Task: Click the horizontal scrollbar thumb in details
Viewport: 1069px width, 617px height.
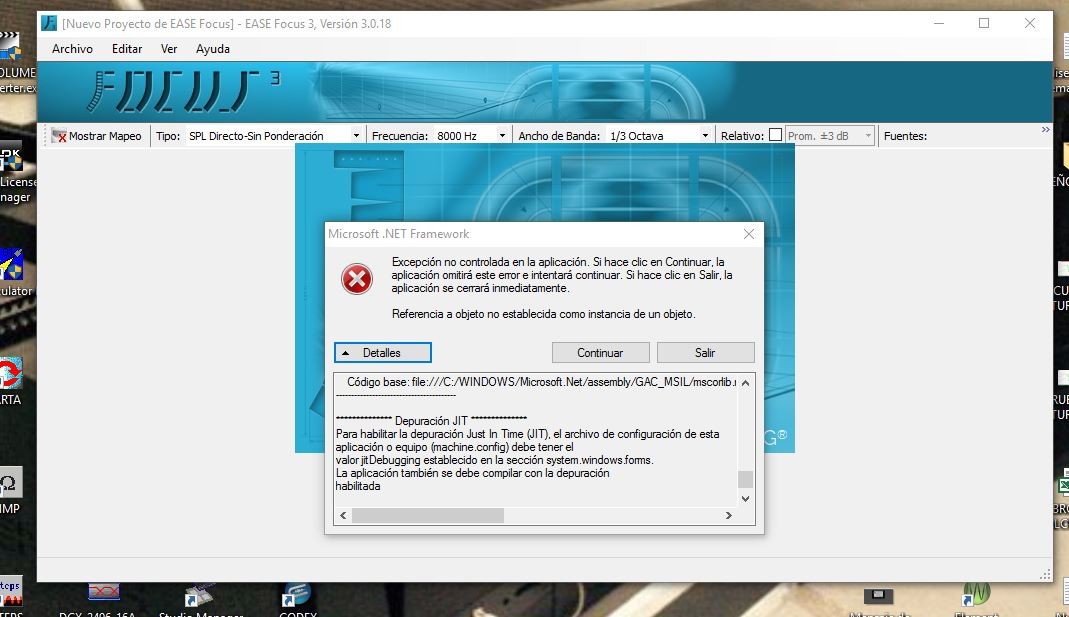Action: click(427, 515)
